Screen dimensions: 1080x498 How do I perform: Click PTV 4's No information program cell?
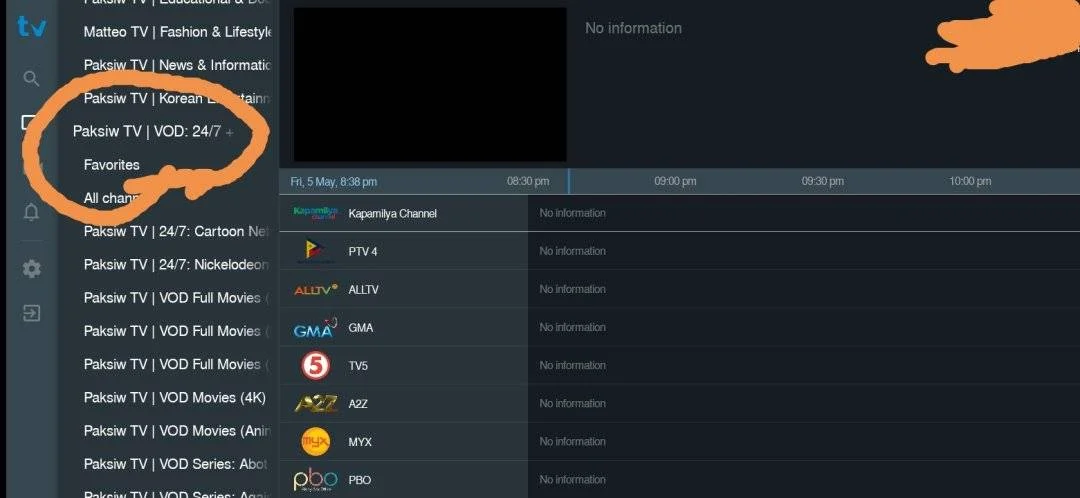click(x=804, y=251)
